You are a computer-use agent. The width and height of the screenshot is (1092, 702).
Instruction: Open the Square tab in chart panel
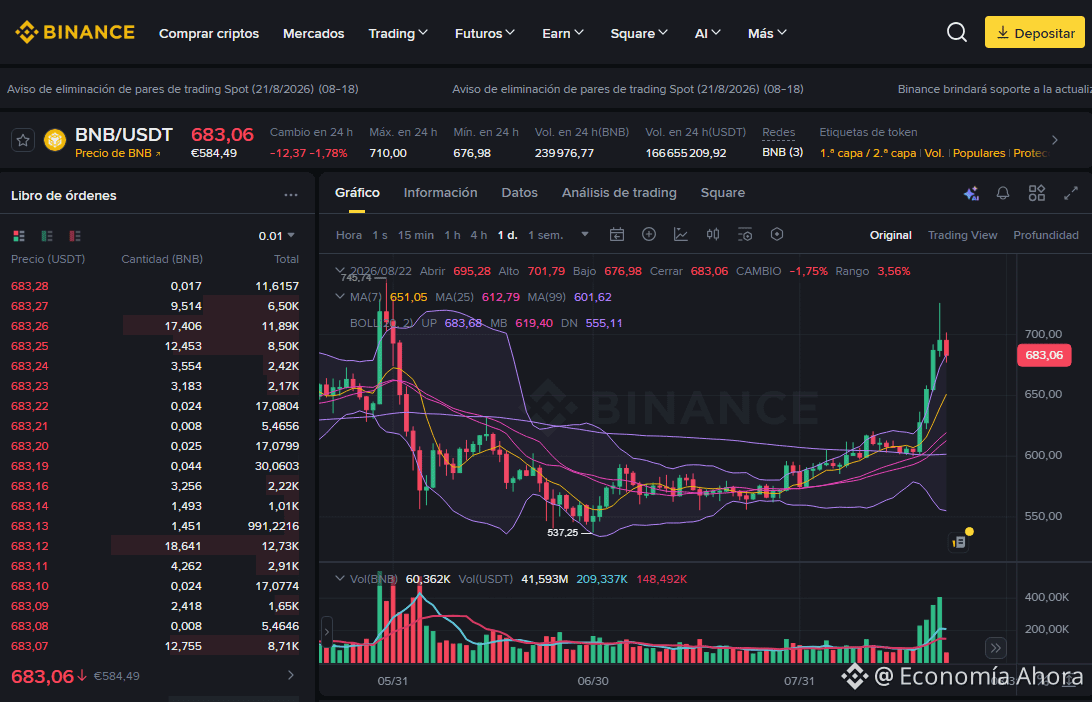tap(723, 193)
